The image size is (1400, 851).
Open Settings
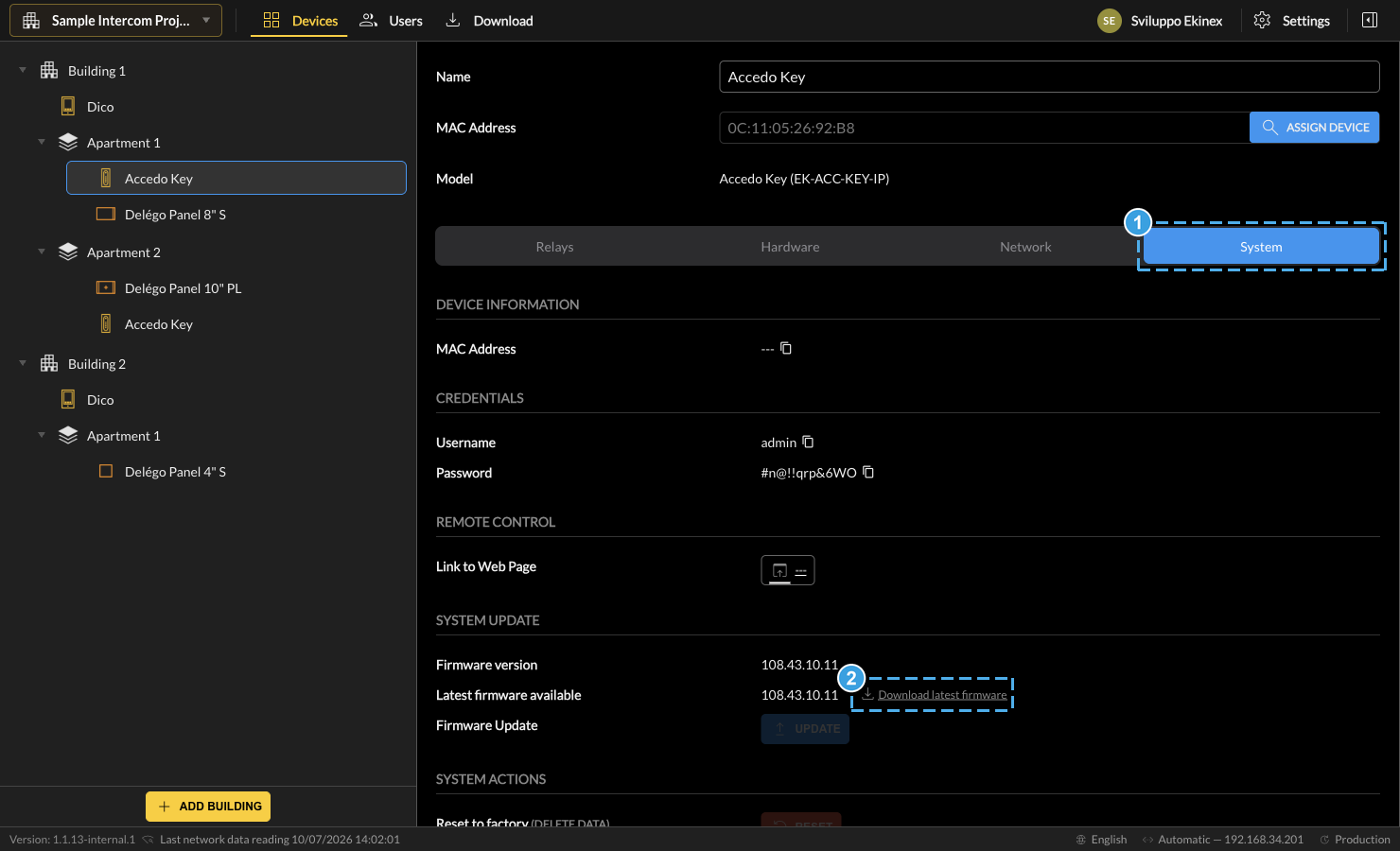coord(1291,21)
